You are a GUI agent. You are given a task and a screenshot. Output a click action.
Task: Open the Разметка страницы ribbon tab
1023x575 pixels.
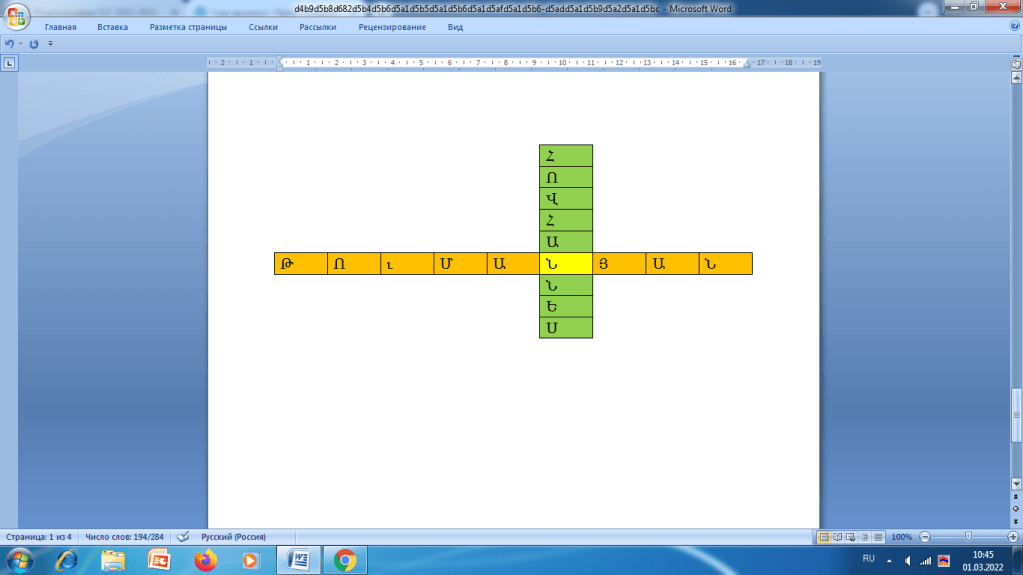pyautogui.click(x=188, y=27)
